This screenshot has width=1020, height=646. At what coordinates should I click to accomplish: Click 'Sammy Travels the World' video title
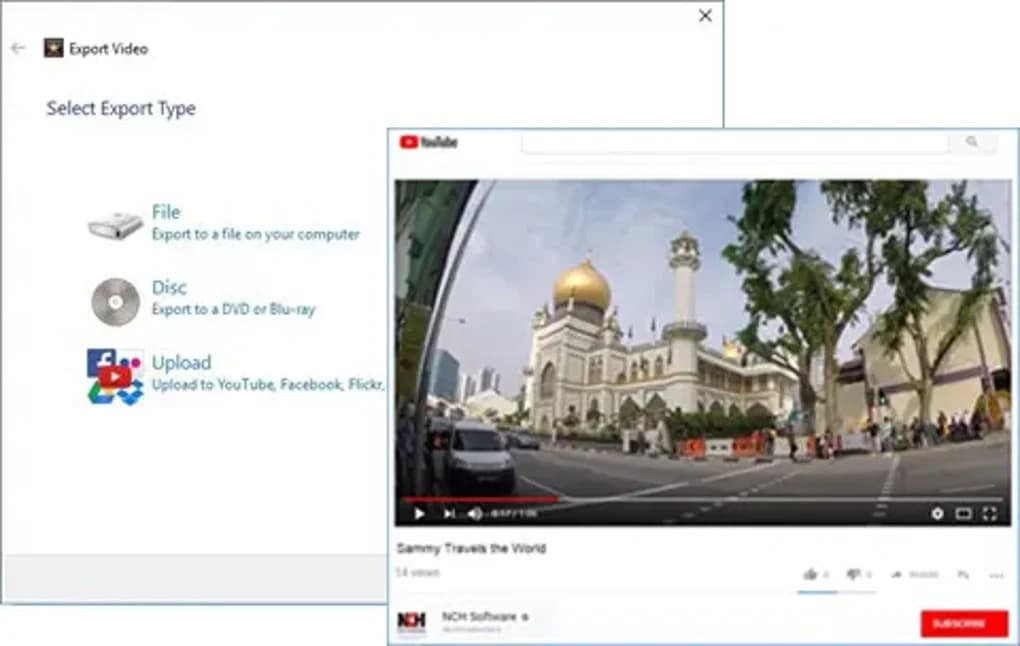(471, 548)
